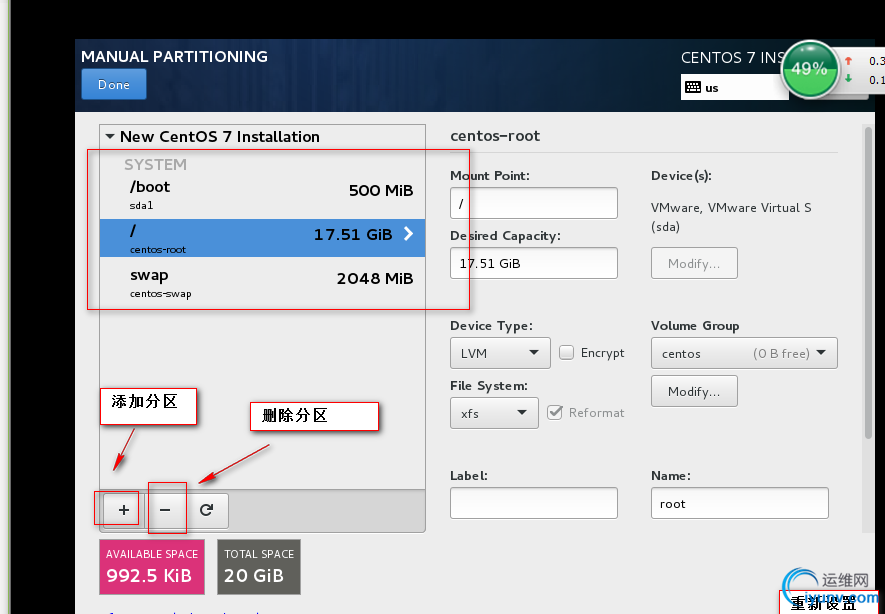Open the Volume Group centos dropdown
885x614 pixels.
[744, 353]
